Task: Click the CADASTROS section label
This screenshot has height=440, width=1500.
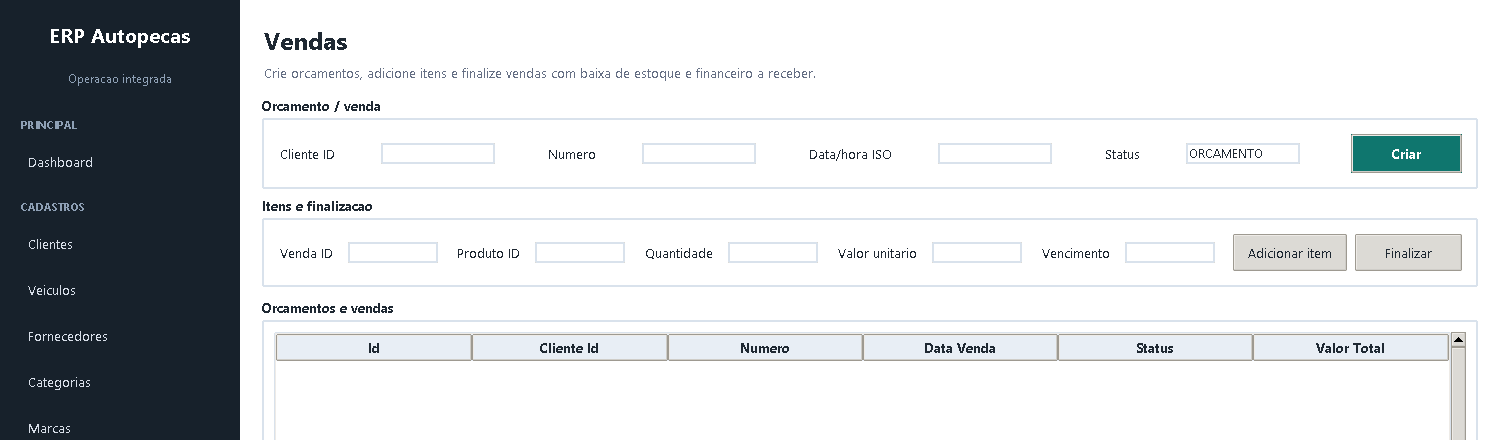Action: [52, 207]
